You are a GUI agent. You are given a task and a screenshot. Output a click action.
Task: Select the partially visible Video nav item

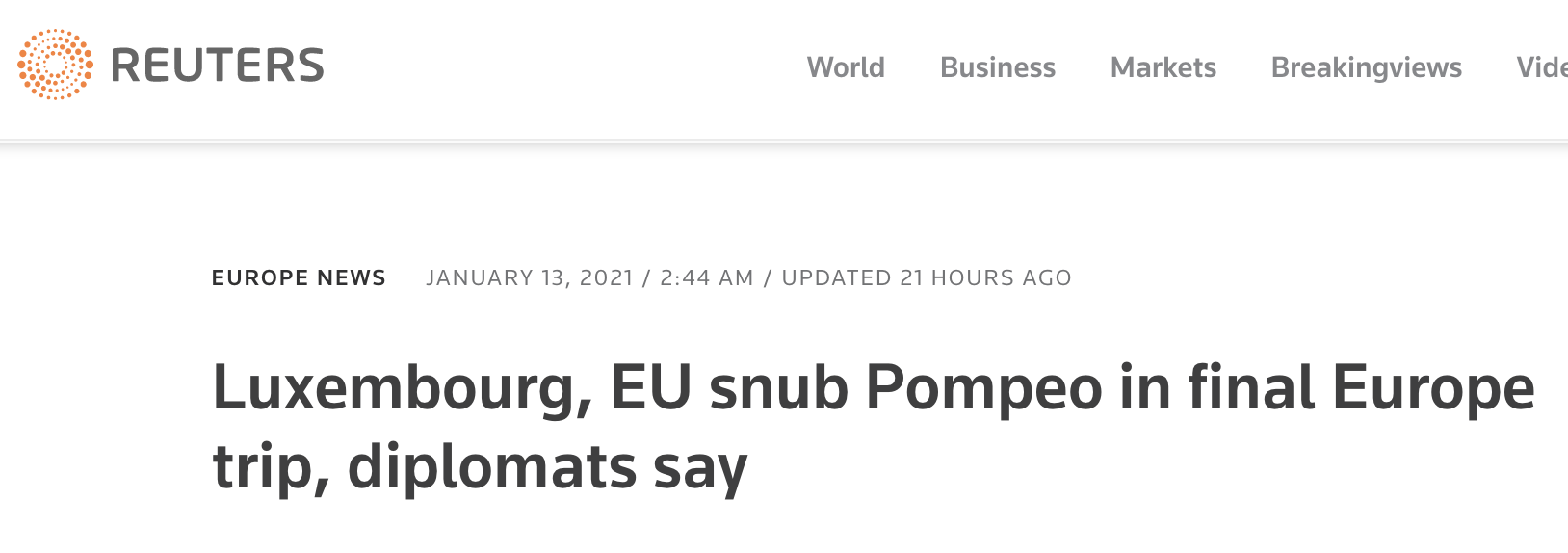pyautogui.click(x=1543, y=67)
